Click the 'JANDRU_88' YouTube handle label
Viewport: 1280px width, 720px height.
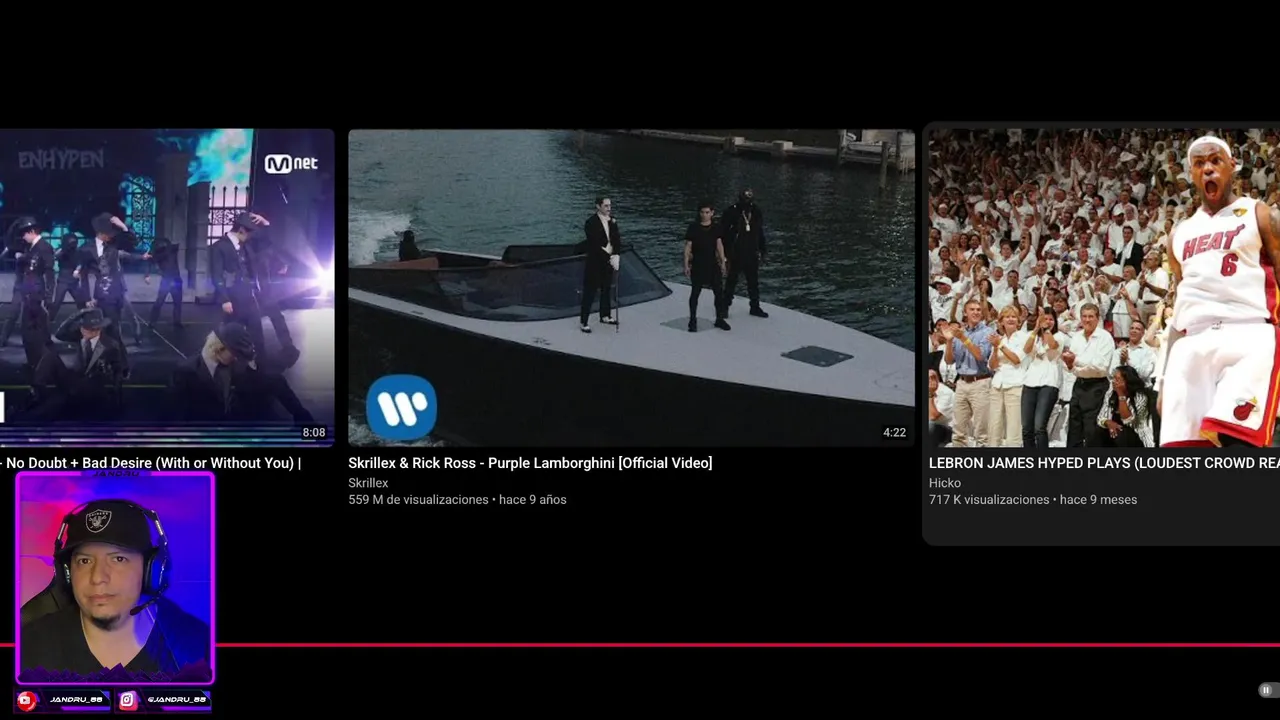76,700
